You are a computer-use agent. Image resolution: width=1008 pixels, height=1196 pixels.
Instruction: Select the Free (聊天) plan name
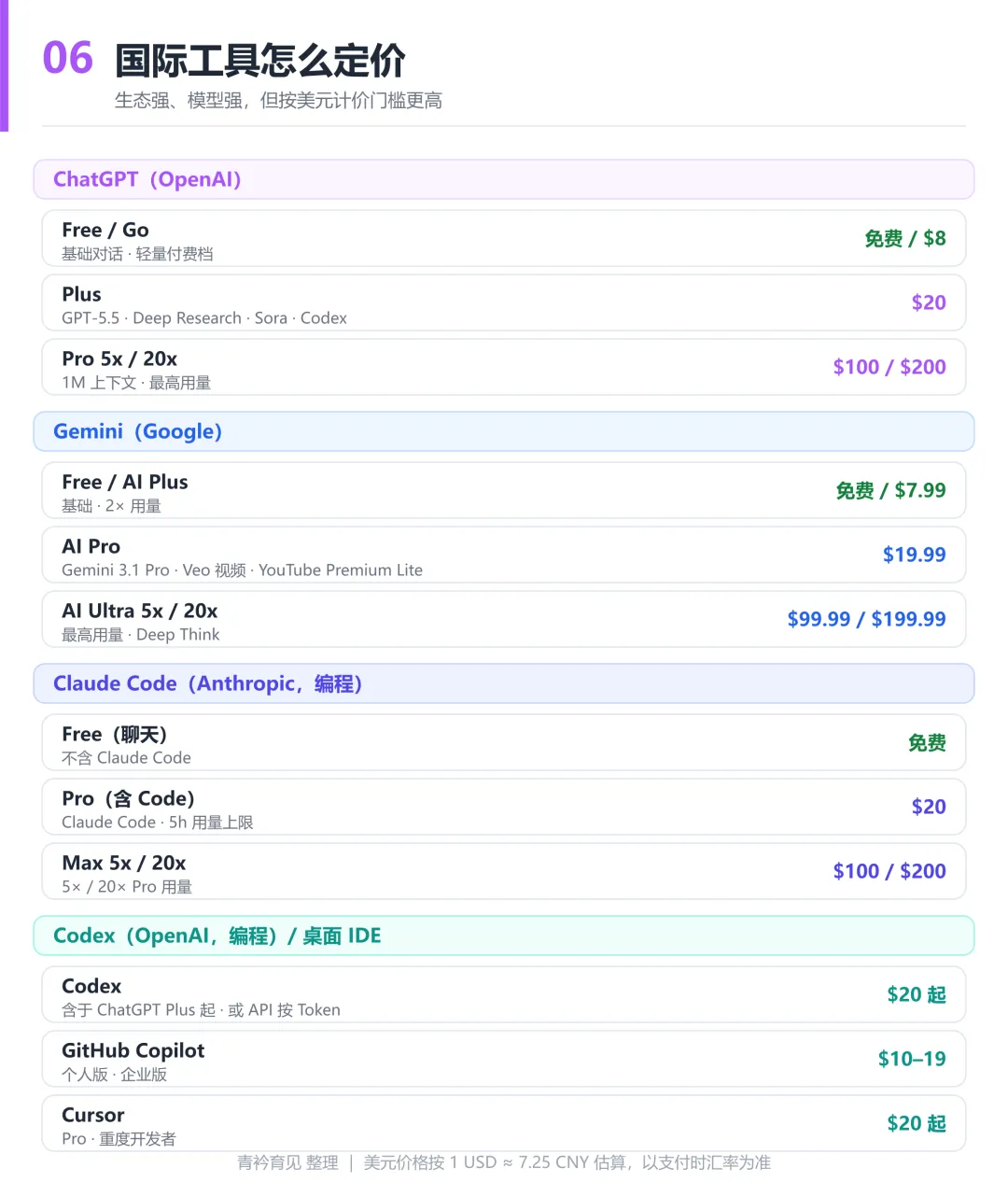point(114,734)
